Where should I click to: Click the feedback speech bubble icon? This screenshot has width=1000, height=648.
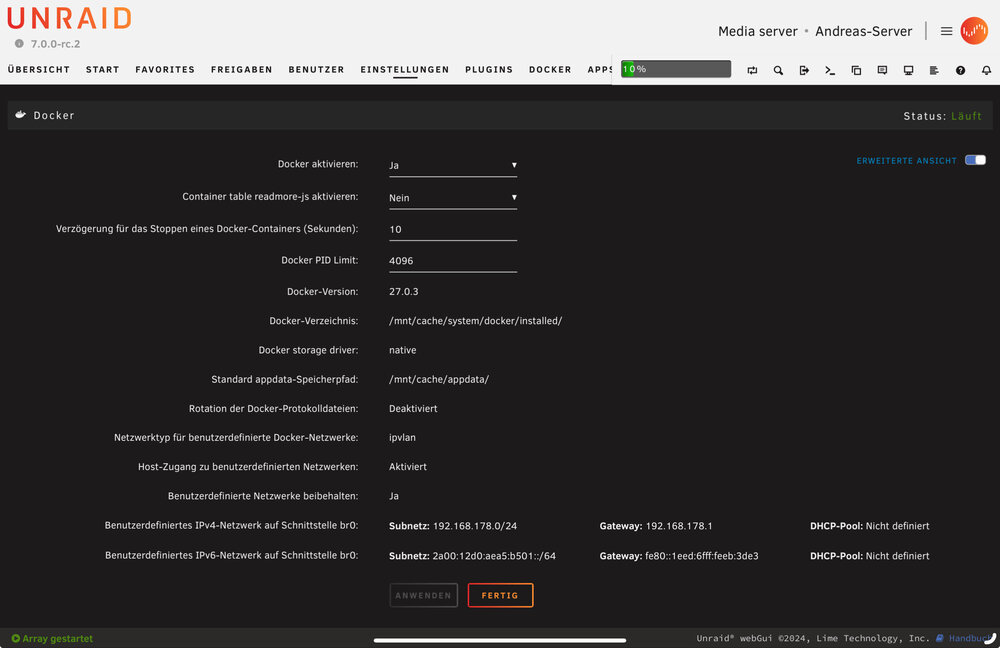coord(882,70)
